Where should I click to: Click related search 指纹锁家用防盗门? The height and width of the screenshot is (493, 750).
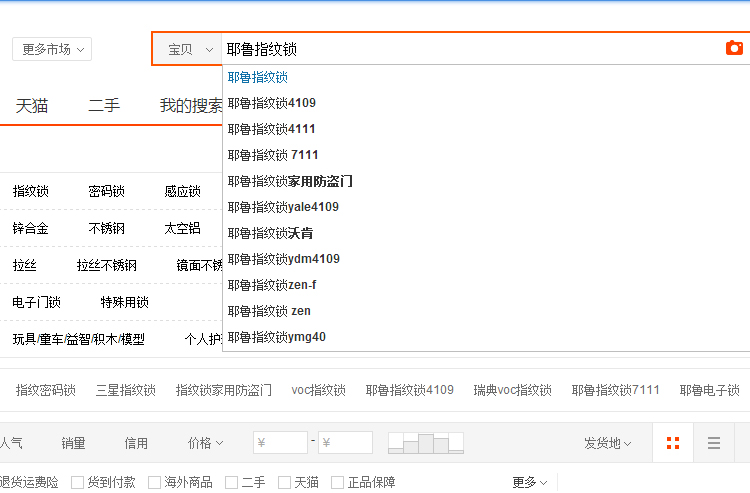pos(224,390)
